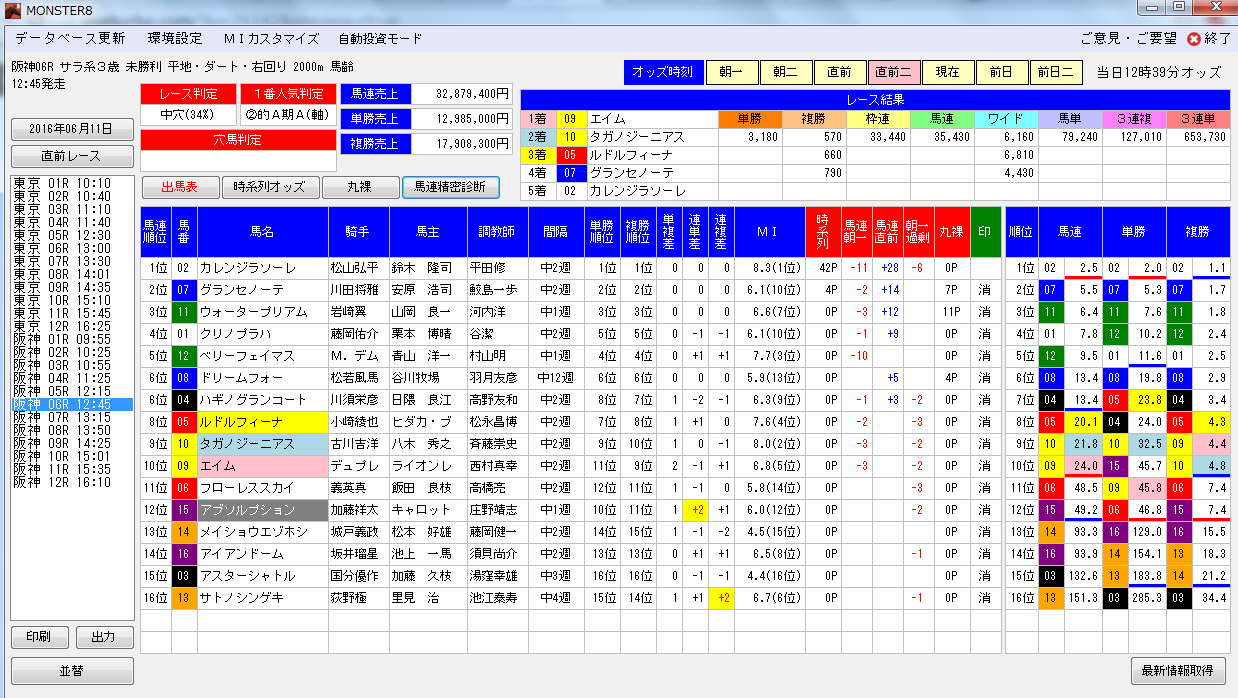Open the データベース更新 menu
This screenshot has height=698, width=1238.
pyautogui.click(x=70, y=39)
